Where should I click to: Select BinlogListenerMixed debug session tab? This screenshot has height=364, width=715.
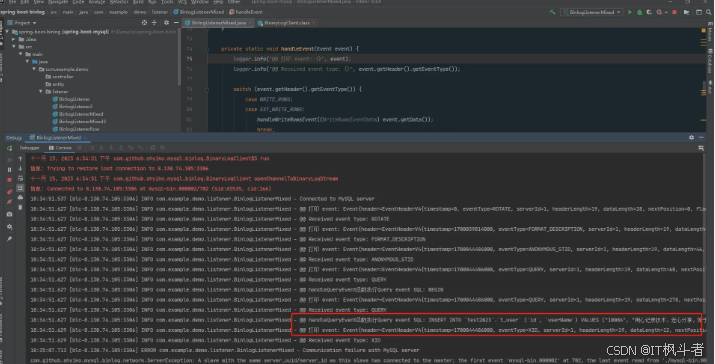click(x=58, y=137)
